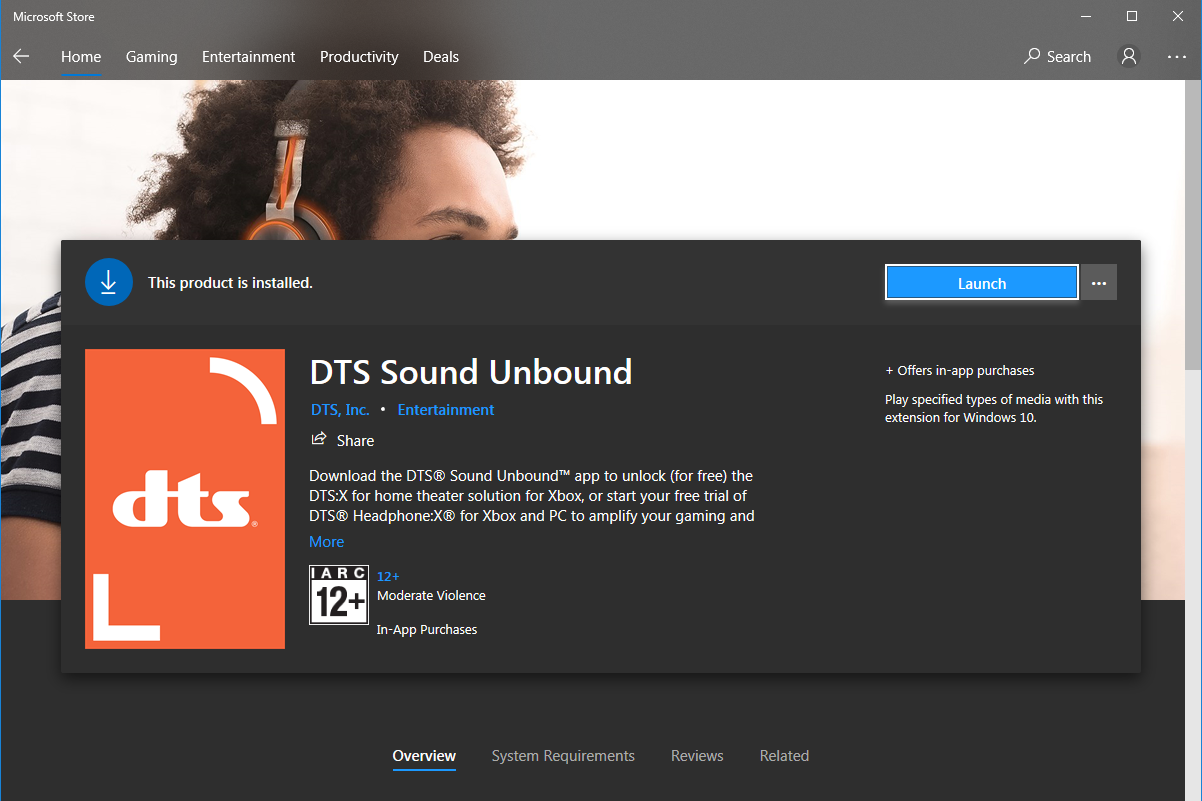Click the DTS Sound Unbound title
The width and height of the screenshot is (1202, 801).
[x=471, y=372]
